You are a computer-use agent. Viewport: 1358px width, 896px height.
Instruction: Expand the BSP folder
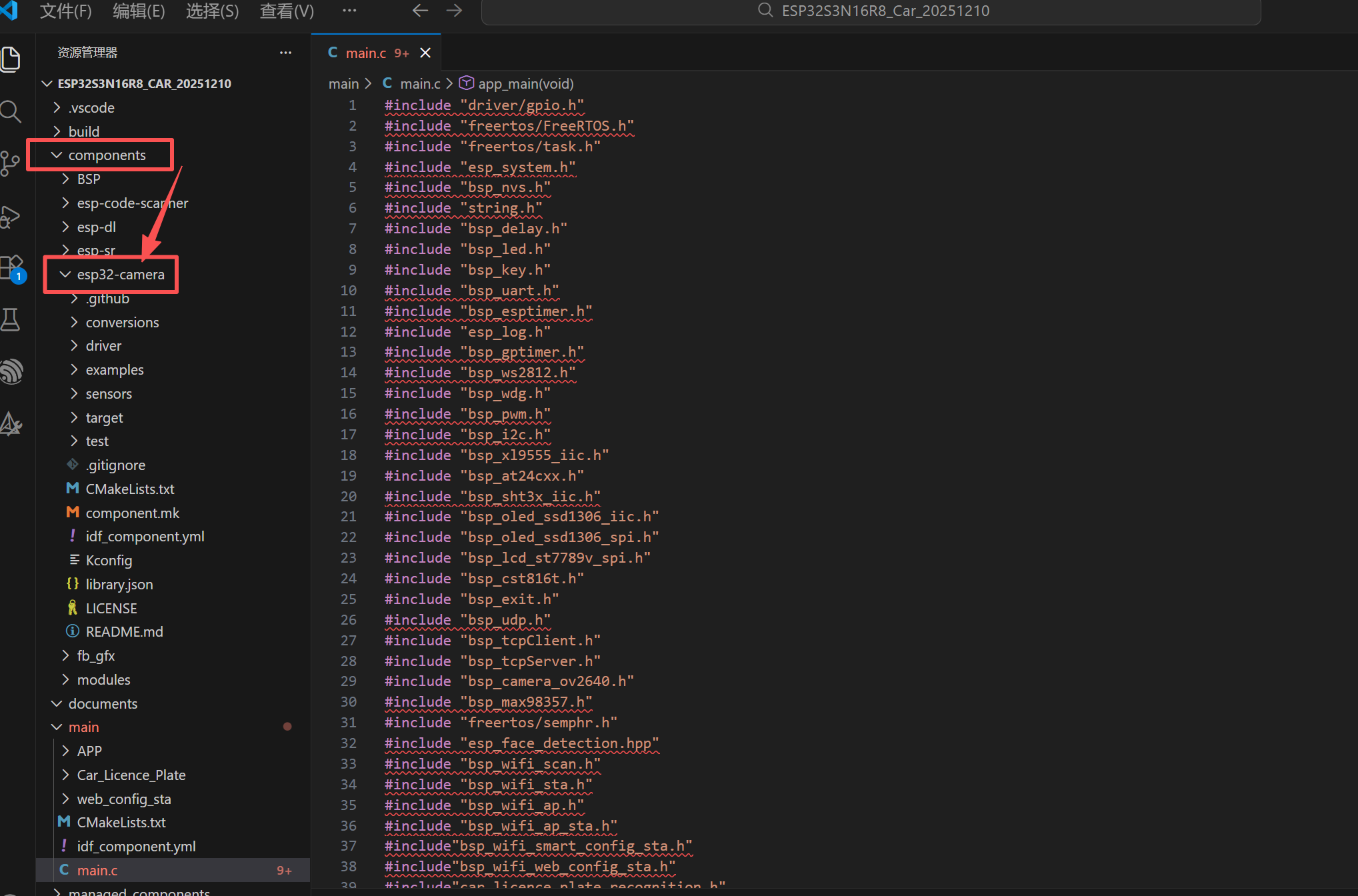tap(88, 179)
